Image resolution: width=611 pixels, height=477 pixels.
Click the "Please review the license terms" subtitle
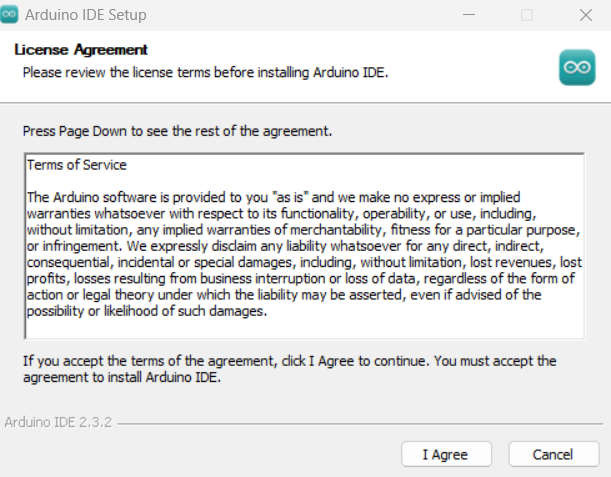(x=204, y=72)
